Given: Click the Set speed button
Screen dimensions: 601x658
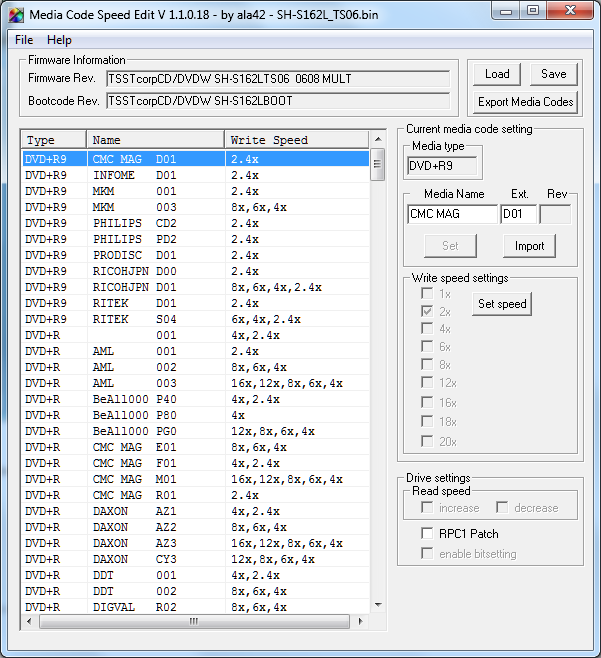Looking at the screenshot, I should click(502, 304).
